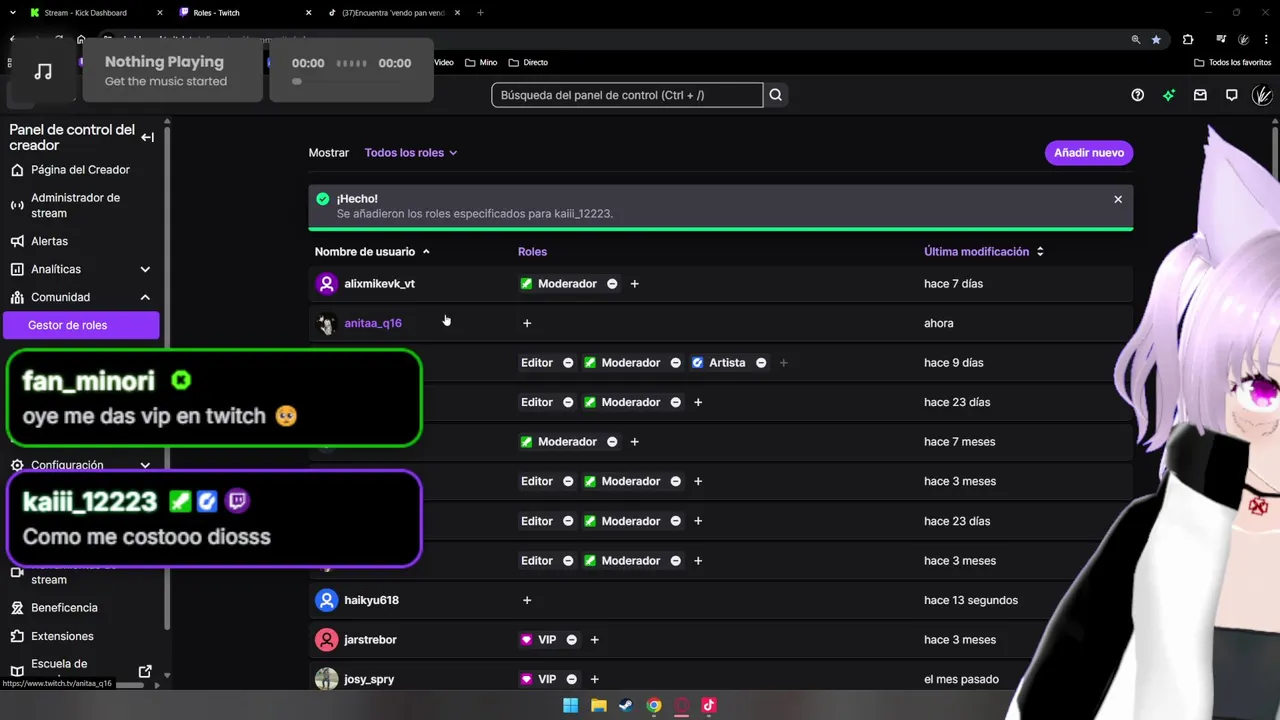Add a role in hace 7 meses row
Screen dimensions: 1280x720
tap(634, 442)
